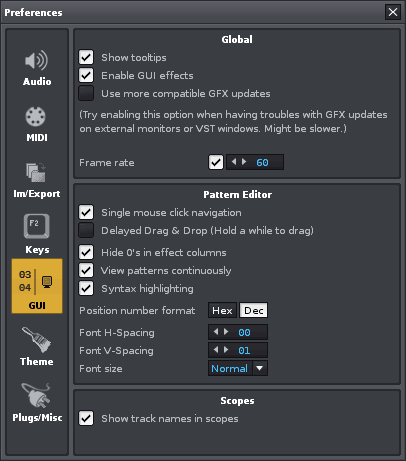Open the Plugs/Misc plug icon
This screenshot has height=461, width=406.
36,396
